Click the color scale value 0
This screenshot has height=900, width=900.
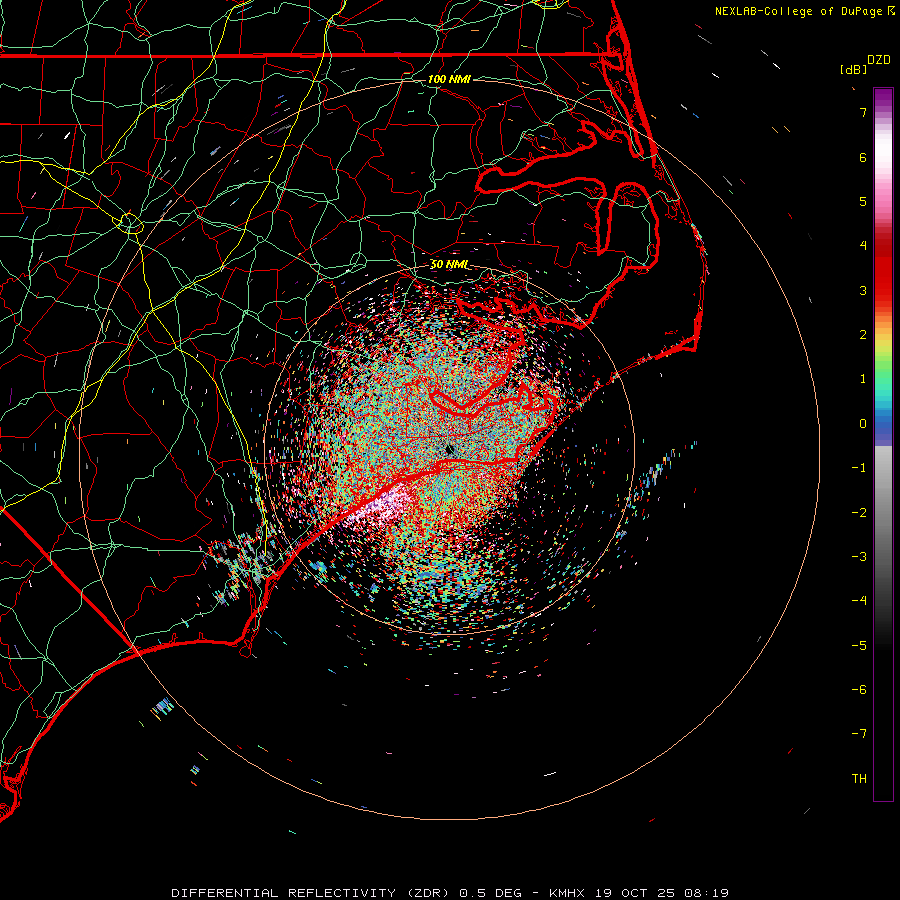coord(863,424)
